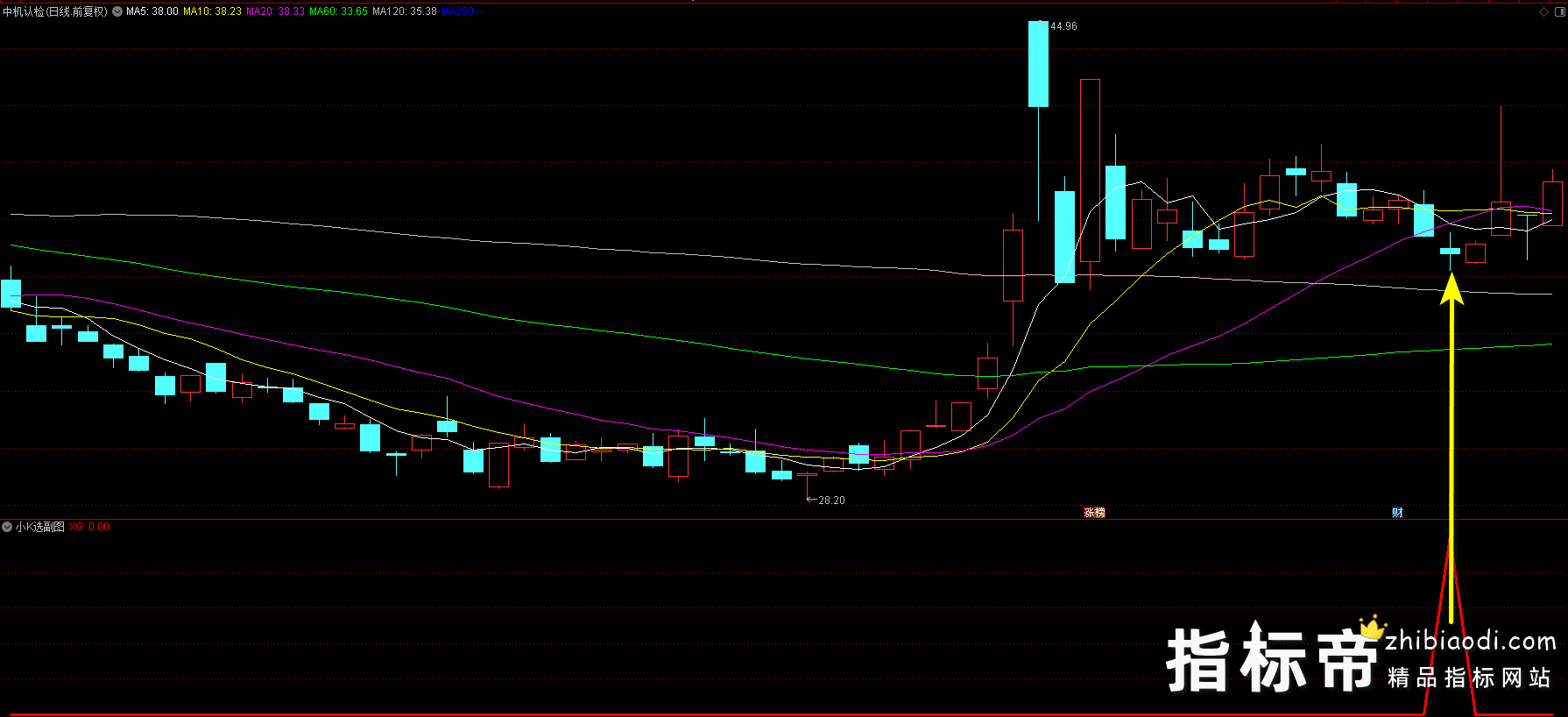Click the 财 financial report marker

1397,513
